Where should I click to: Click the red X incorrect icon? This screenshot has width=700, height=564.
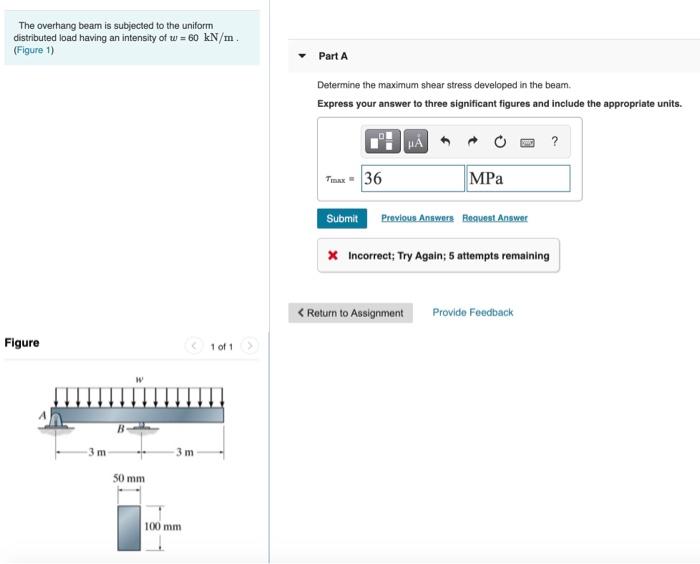click(x=333, y=255)
